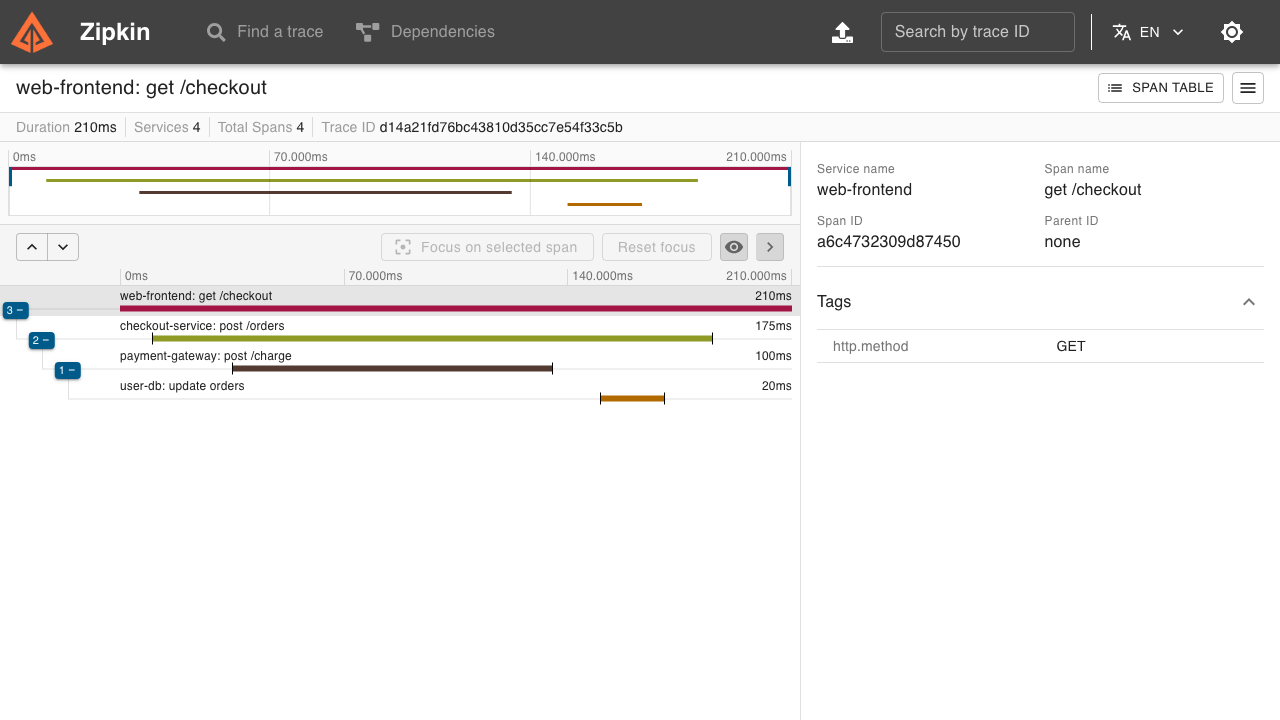Image resolution: width=1280 pixels, height=720 pixels.
Task: Click the olive checkout-service timeline bar
Action: click(x=432, y=339)
